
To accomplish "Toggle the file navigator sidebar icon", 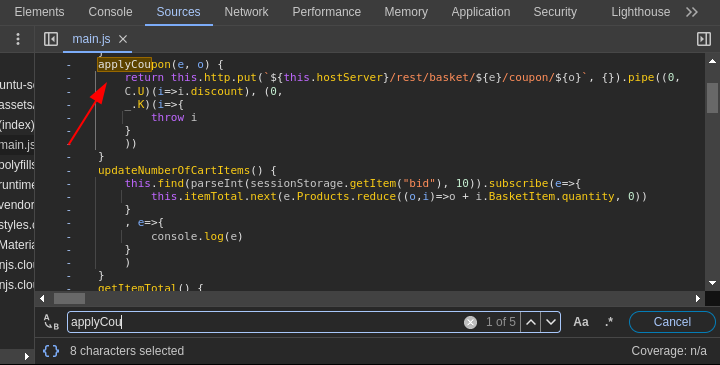I will pos(51,39).
